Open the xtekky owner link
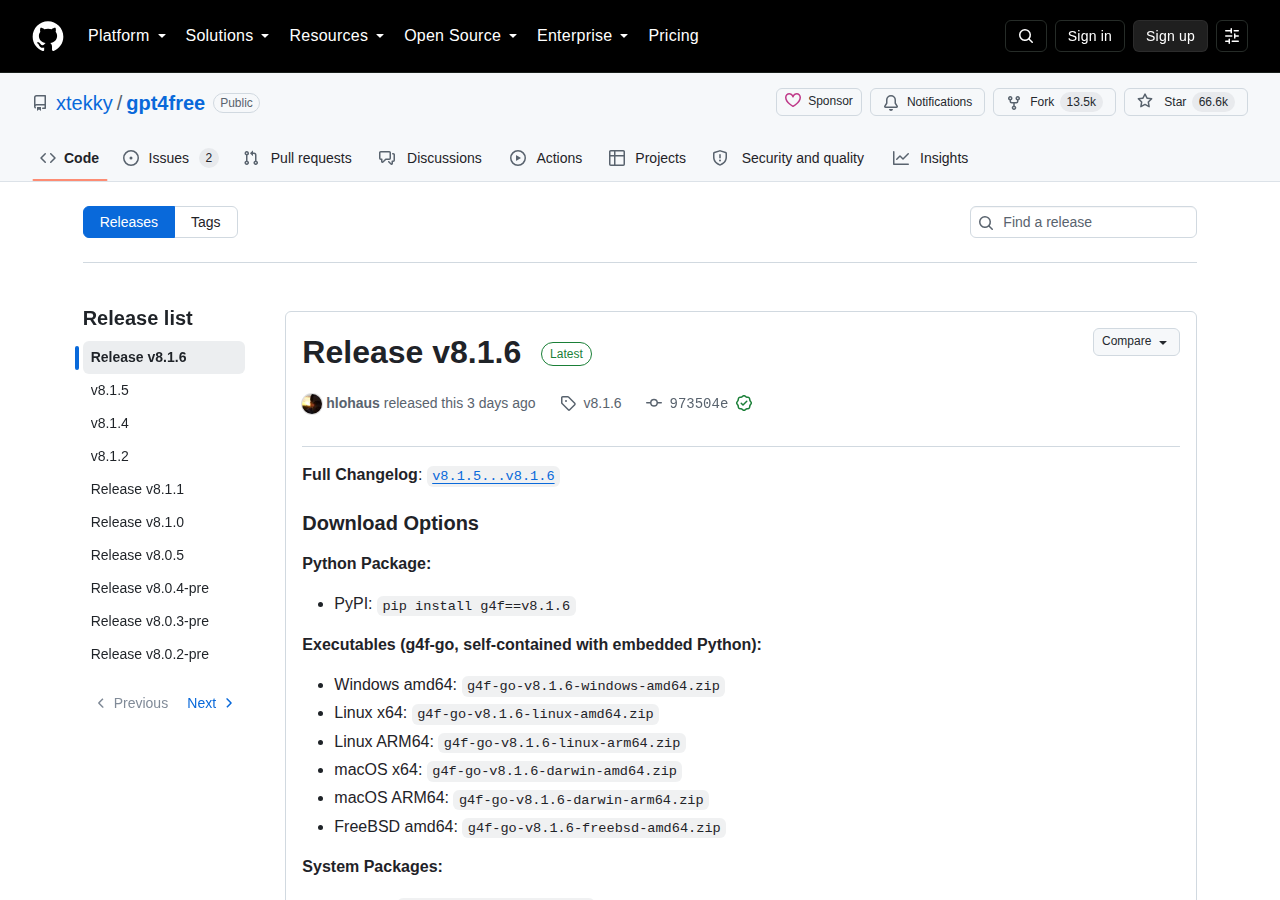1280x900 pixels. (x=84, y=103)
